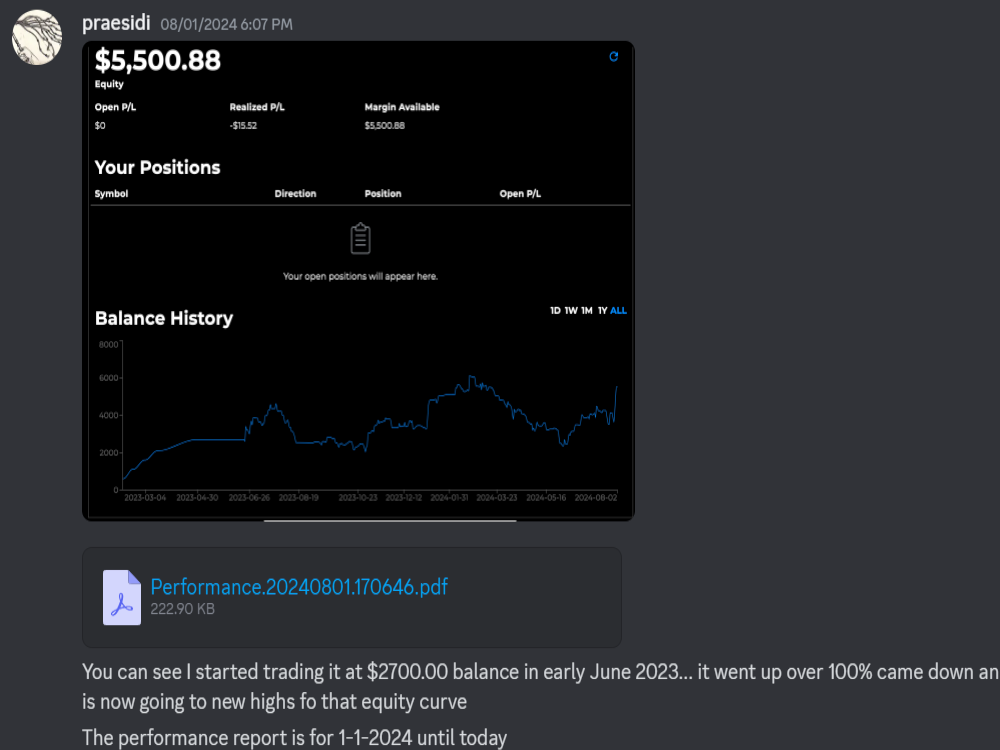Click the PDF file icon
The height and width of the screenshot is (750, 1000).
coord(122,597)
